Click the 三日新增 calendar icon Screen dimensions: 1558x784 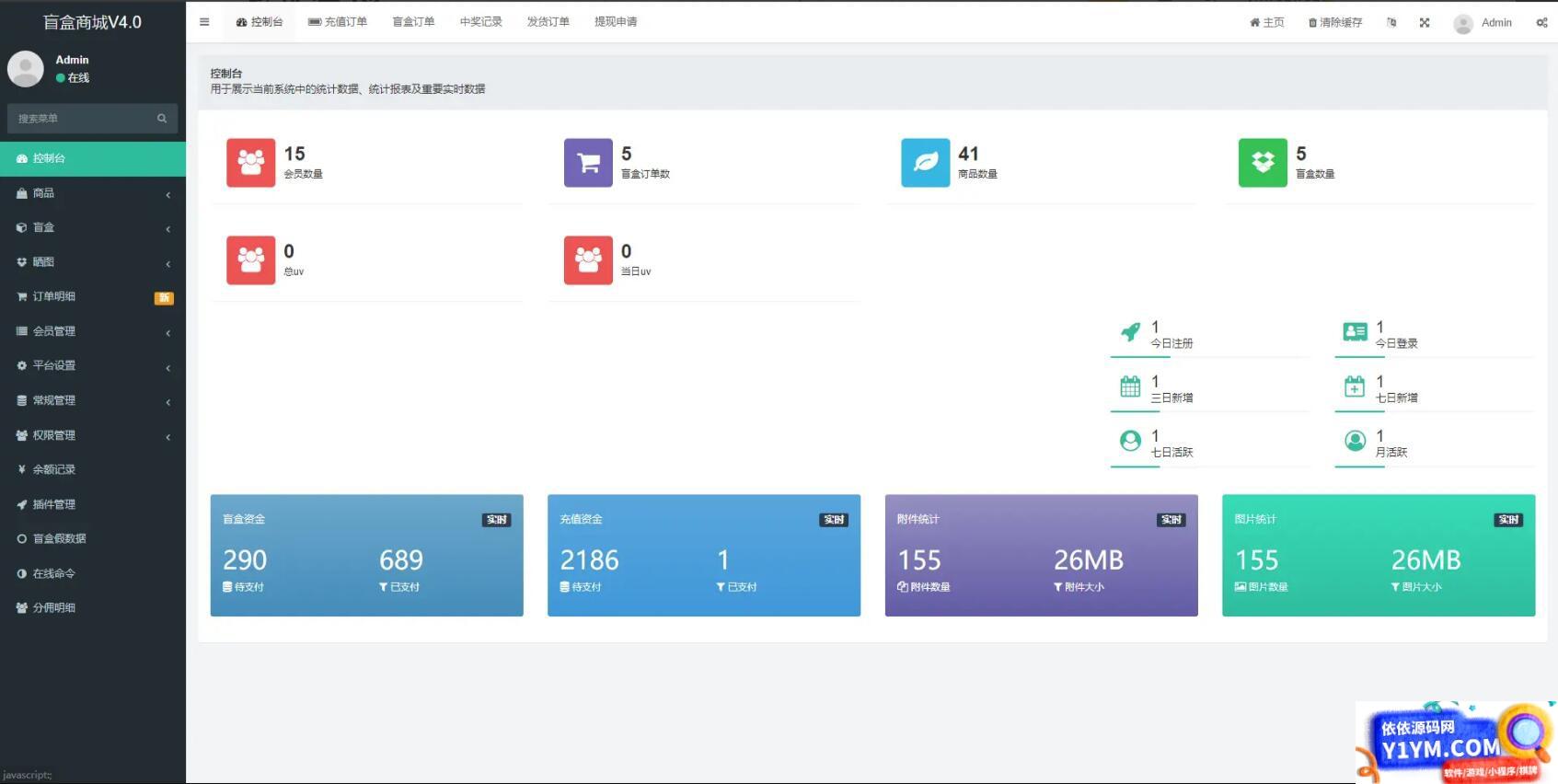(1130, 386)
